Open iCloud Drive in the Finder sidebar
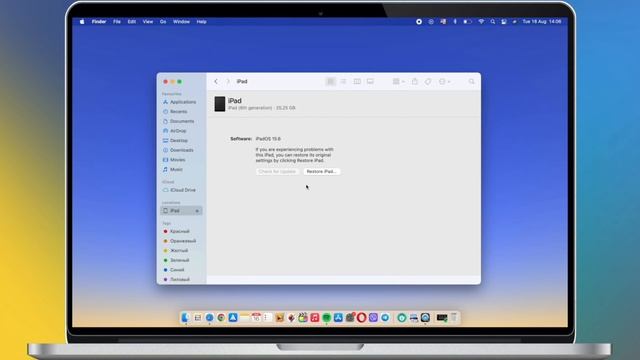640x360 pixels. [179, 190]
